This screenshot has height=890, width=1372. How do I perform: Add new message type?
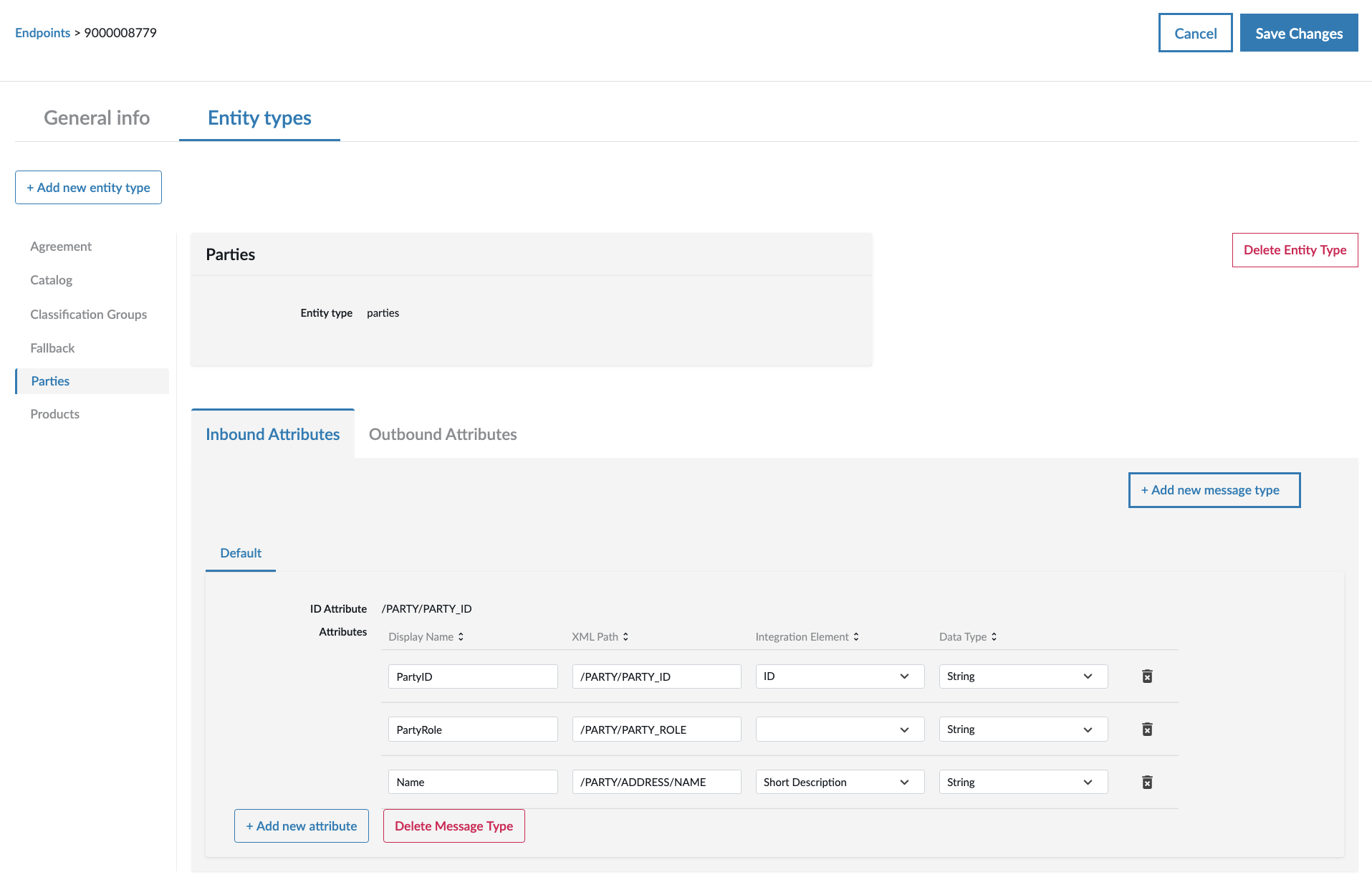click(x=1214, y=490)
